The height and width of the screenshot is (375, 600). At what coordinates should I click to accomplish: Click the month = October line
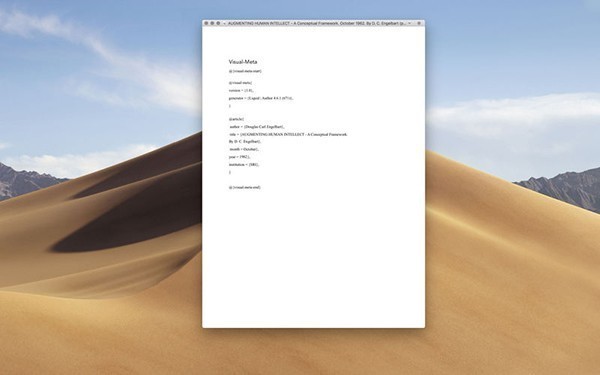tap(244, 149)
